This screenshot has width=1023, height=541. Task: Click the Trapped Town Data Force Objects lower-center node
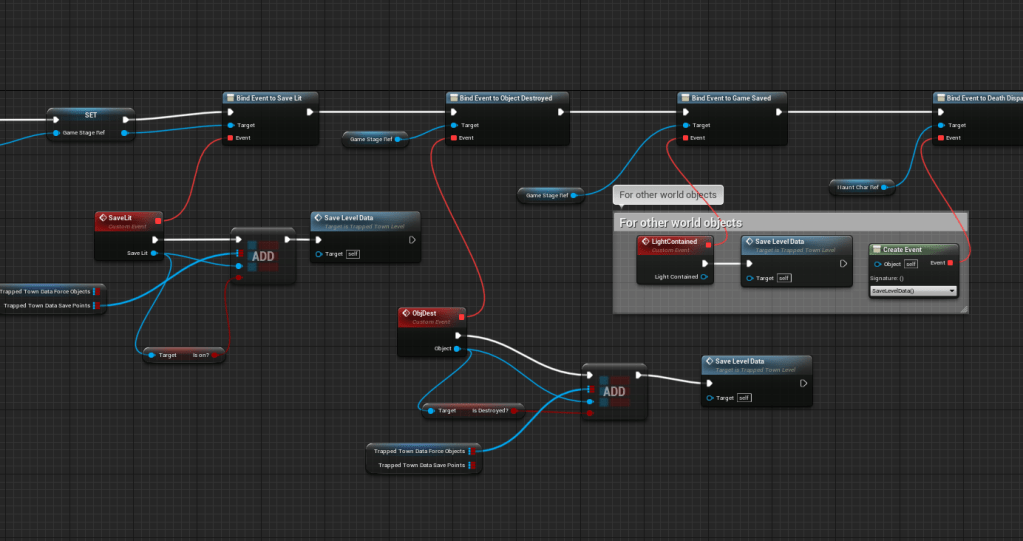[420, 451]
